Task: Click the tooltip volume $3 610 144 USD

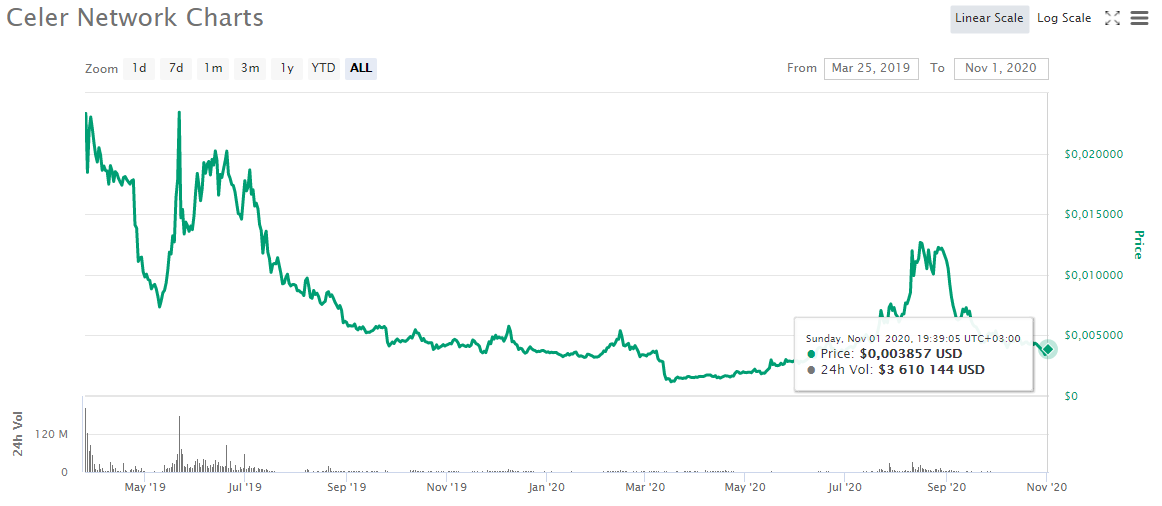Action: click(x=932, y=370)
